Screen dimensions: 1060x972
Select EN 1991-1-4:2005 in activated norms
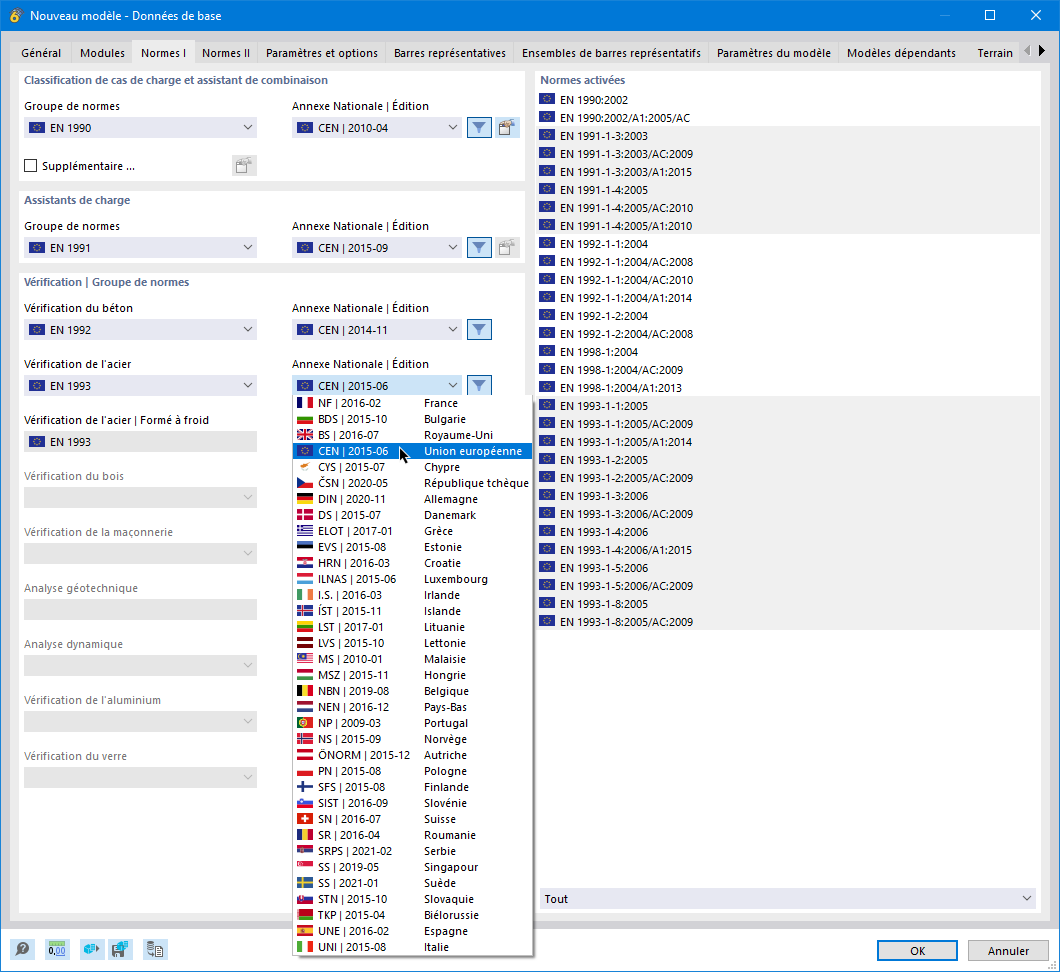(x=789, y=190)
